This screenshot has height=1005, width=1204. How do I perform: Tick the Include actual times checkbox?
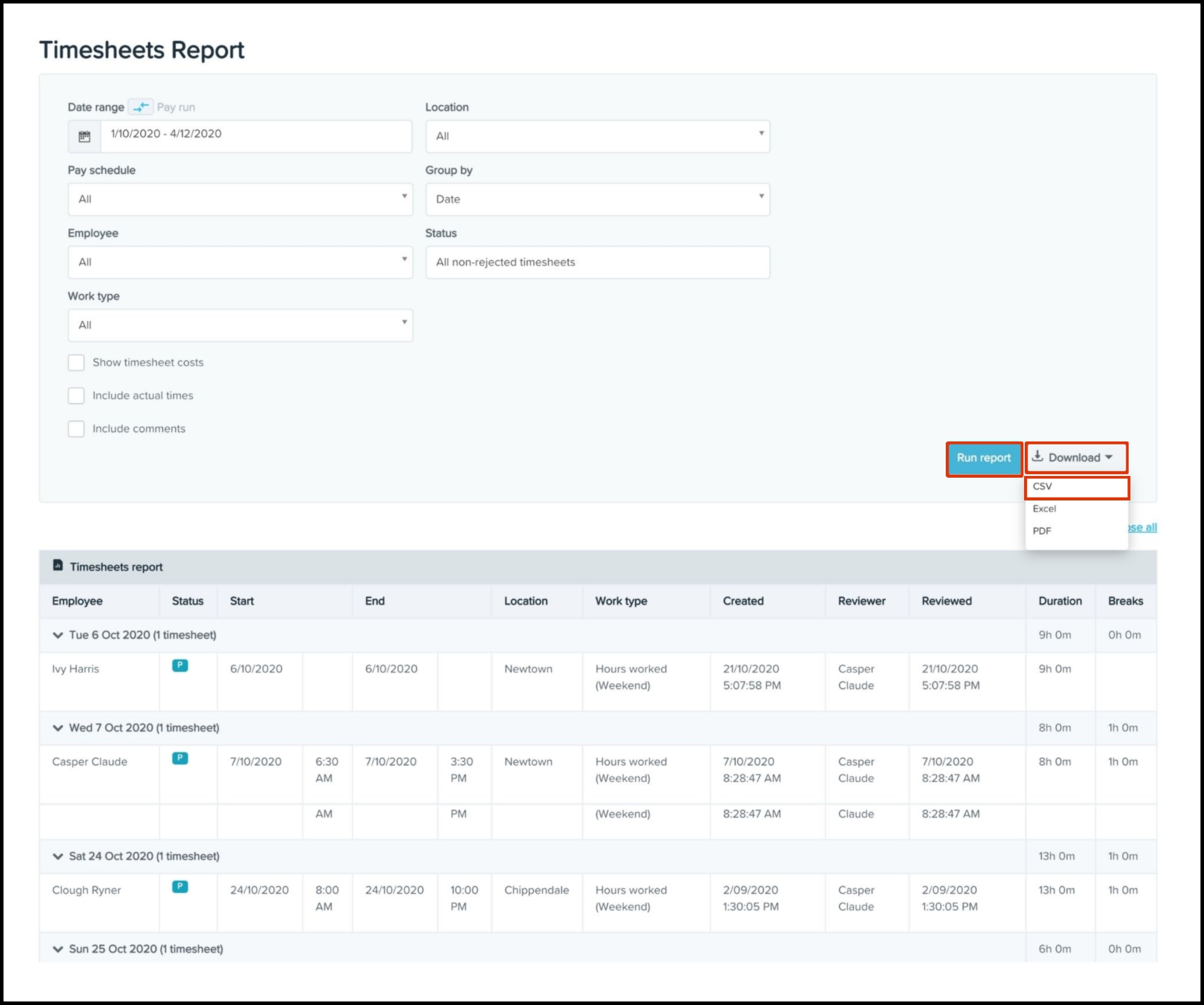pyautogui.click(x=76, y=396)
